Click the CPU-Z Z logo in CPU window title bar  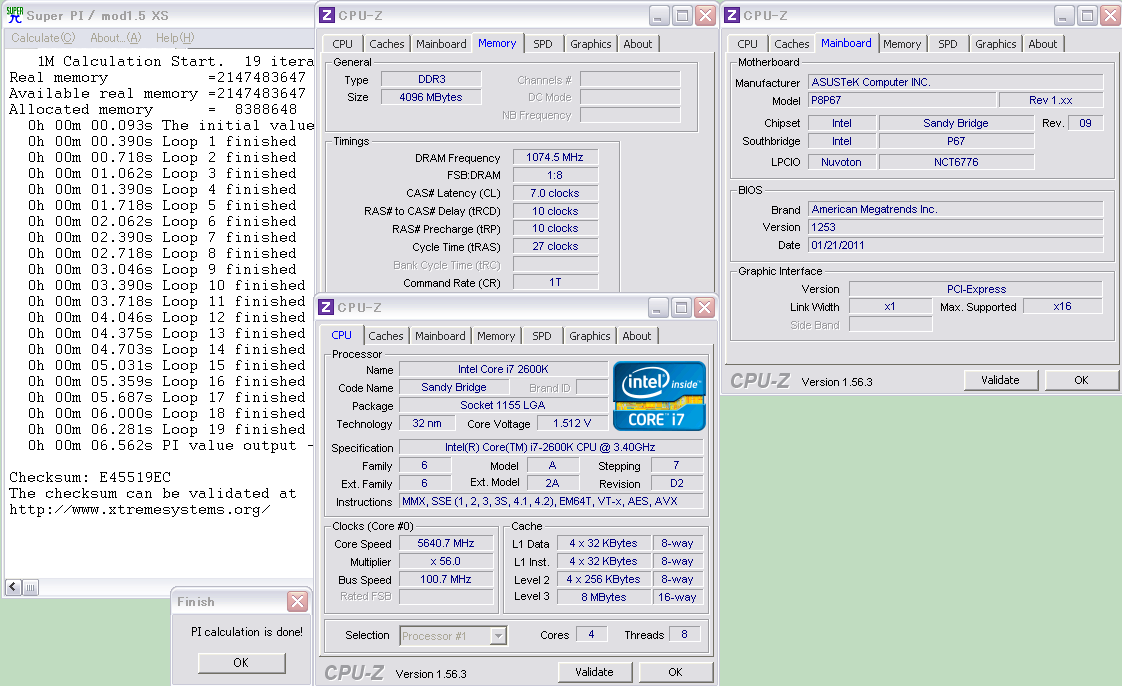(326, 307)
